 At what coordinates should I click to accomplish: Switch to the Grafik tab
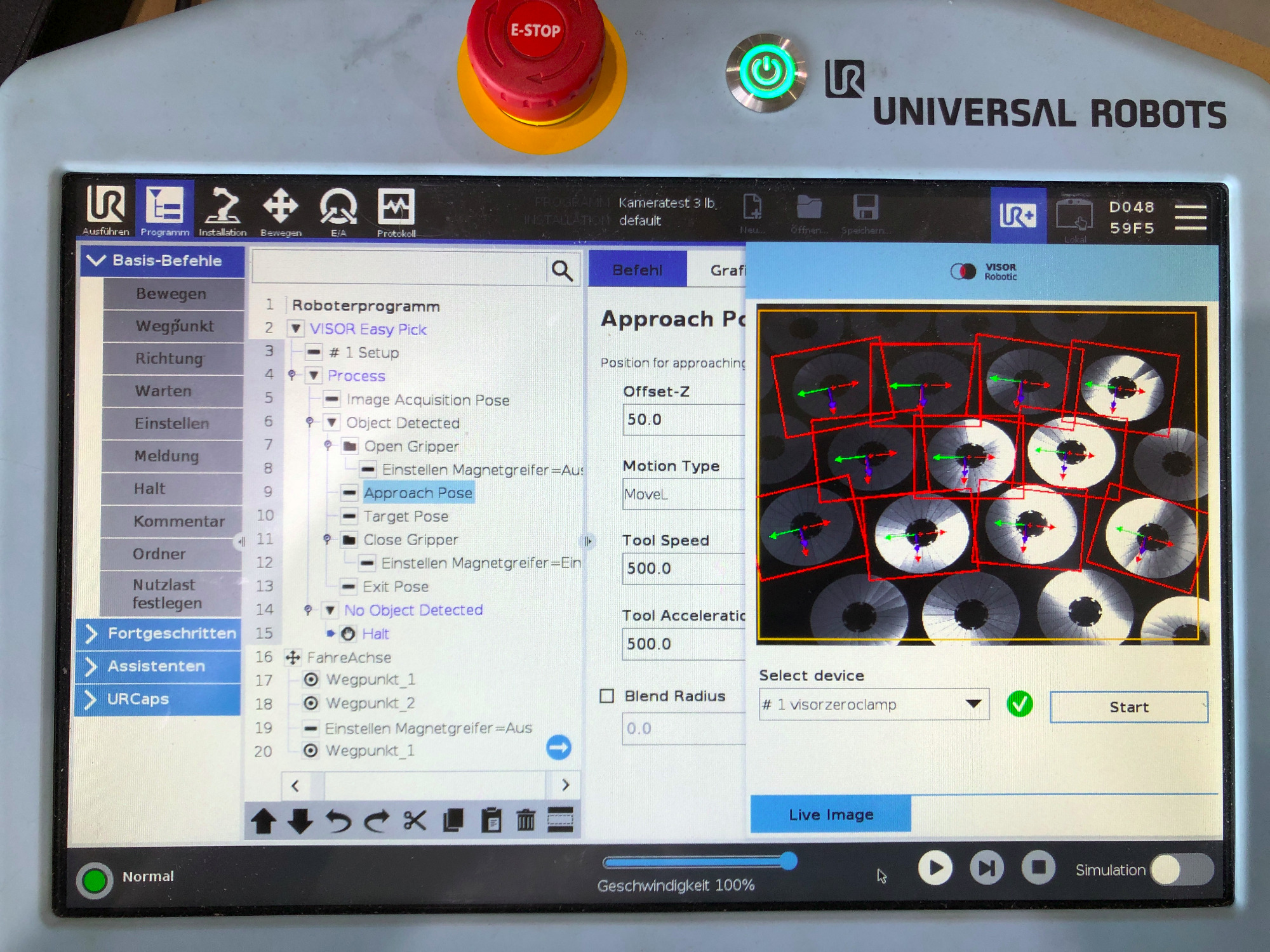[718, 270]
